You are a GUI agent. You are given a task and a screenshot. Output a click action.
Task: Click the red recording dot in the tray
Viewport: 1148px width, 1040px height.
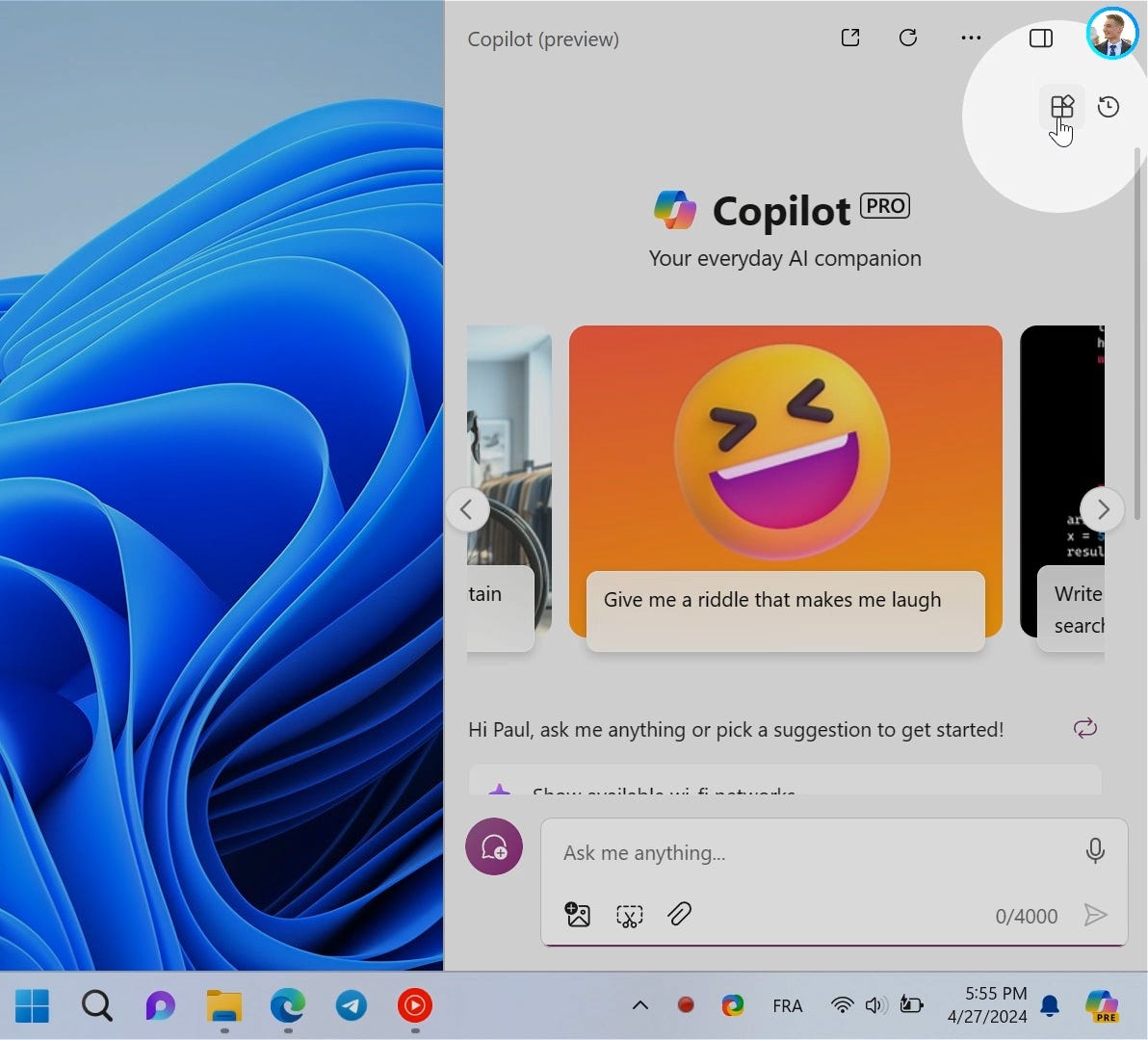(x=686, y=1005)
